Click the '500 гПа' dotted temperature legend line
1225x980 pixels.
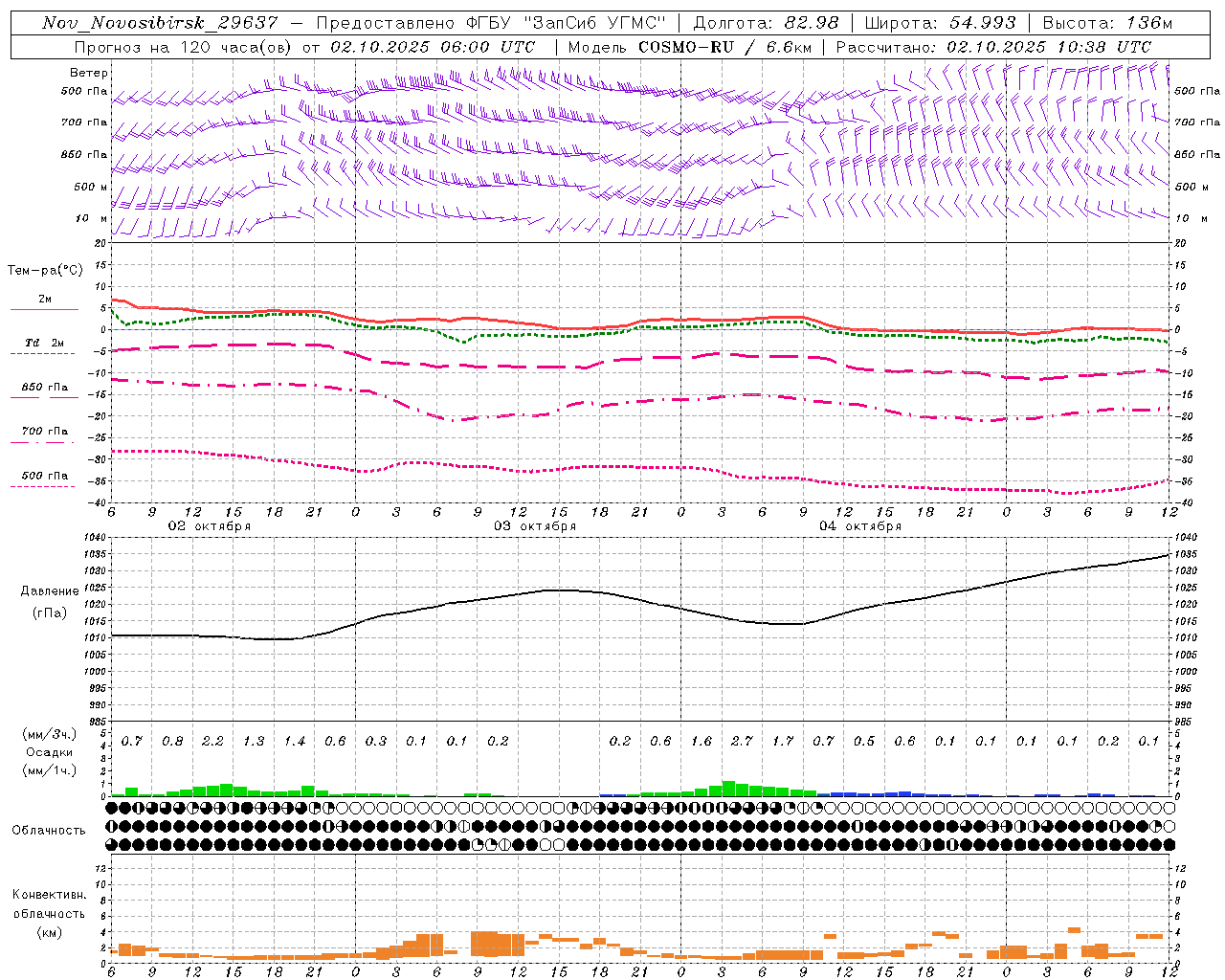(x=43, y=487)
